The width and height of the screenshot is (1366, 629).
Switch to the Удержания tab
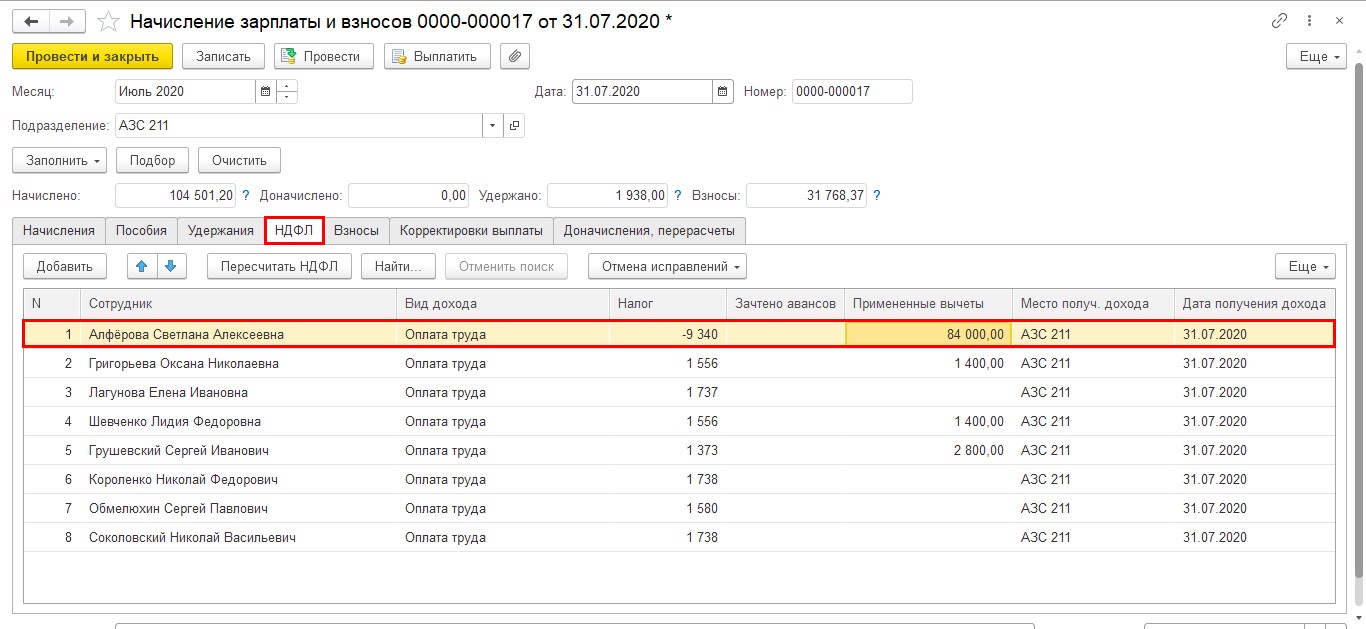pos(221,231)
